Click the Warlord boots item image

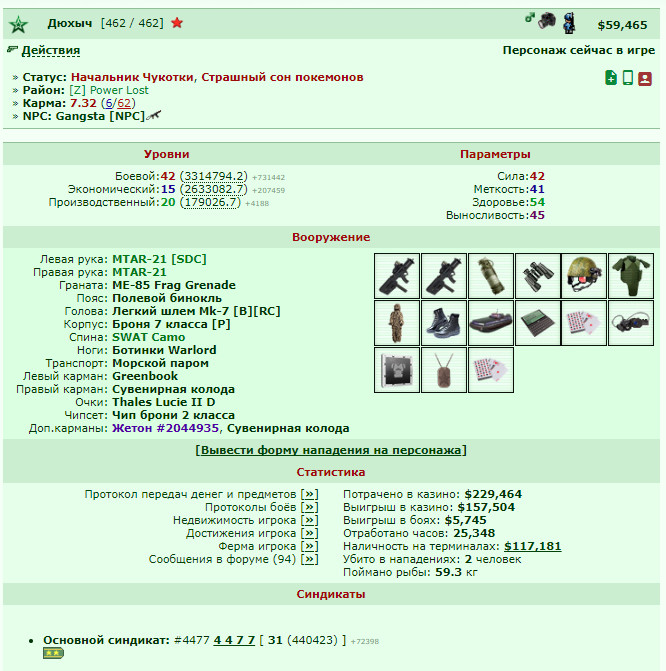(444, 323)
